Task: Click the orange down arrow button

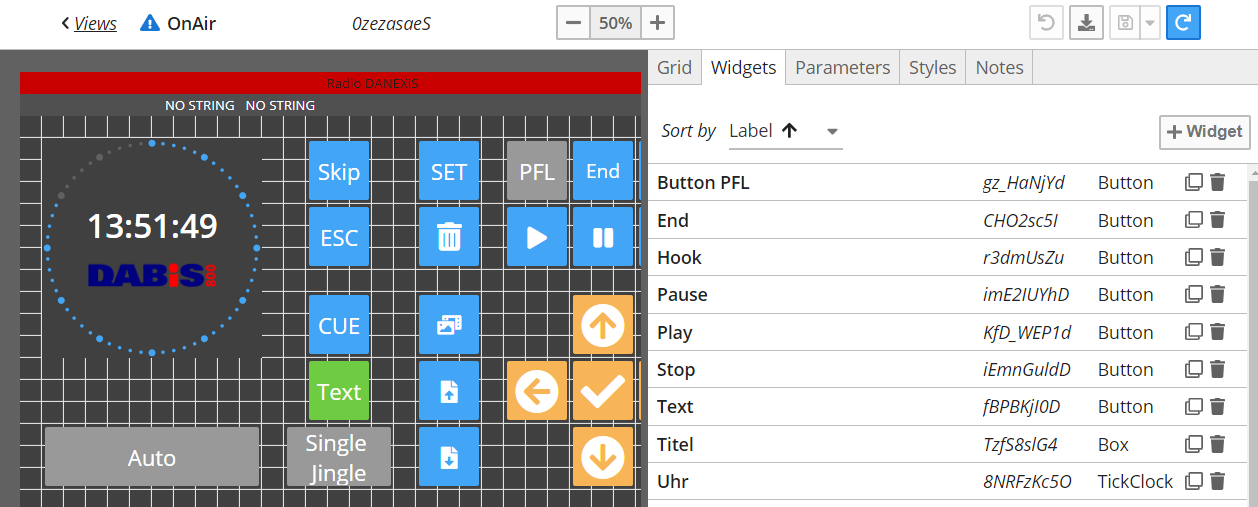Action: [x=603, y=458]
